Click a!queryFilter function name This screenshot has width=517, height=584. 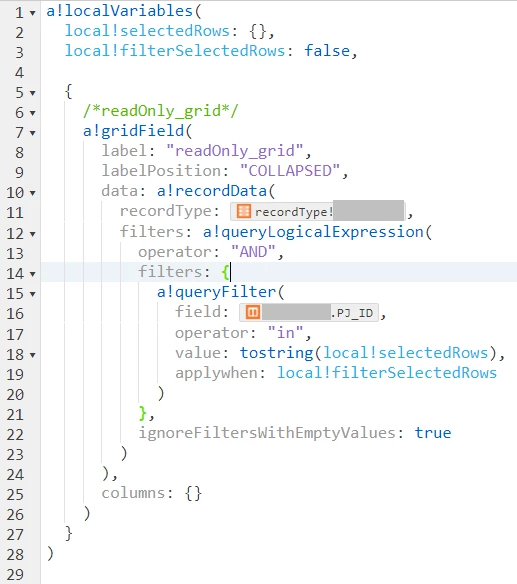tap(216, 292)
